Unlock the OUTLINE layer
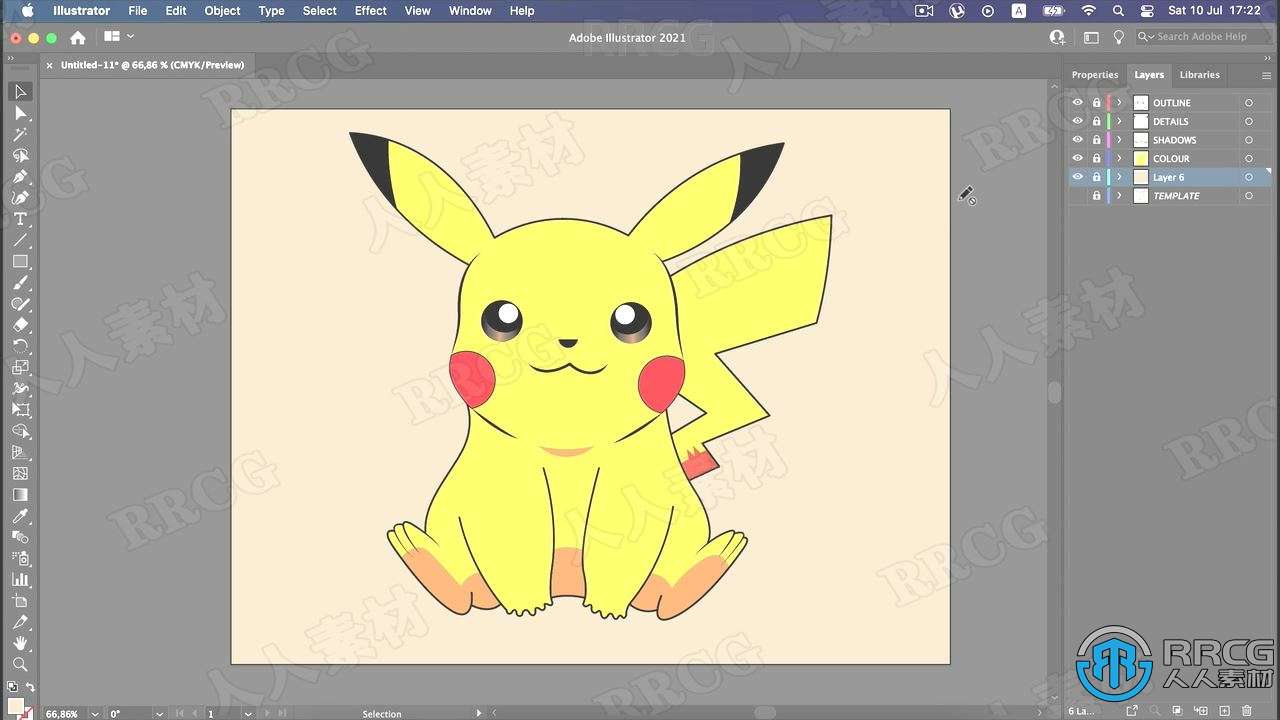1280x720 pixels. [x=1096, y=103]
